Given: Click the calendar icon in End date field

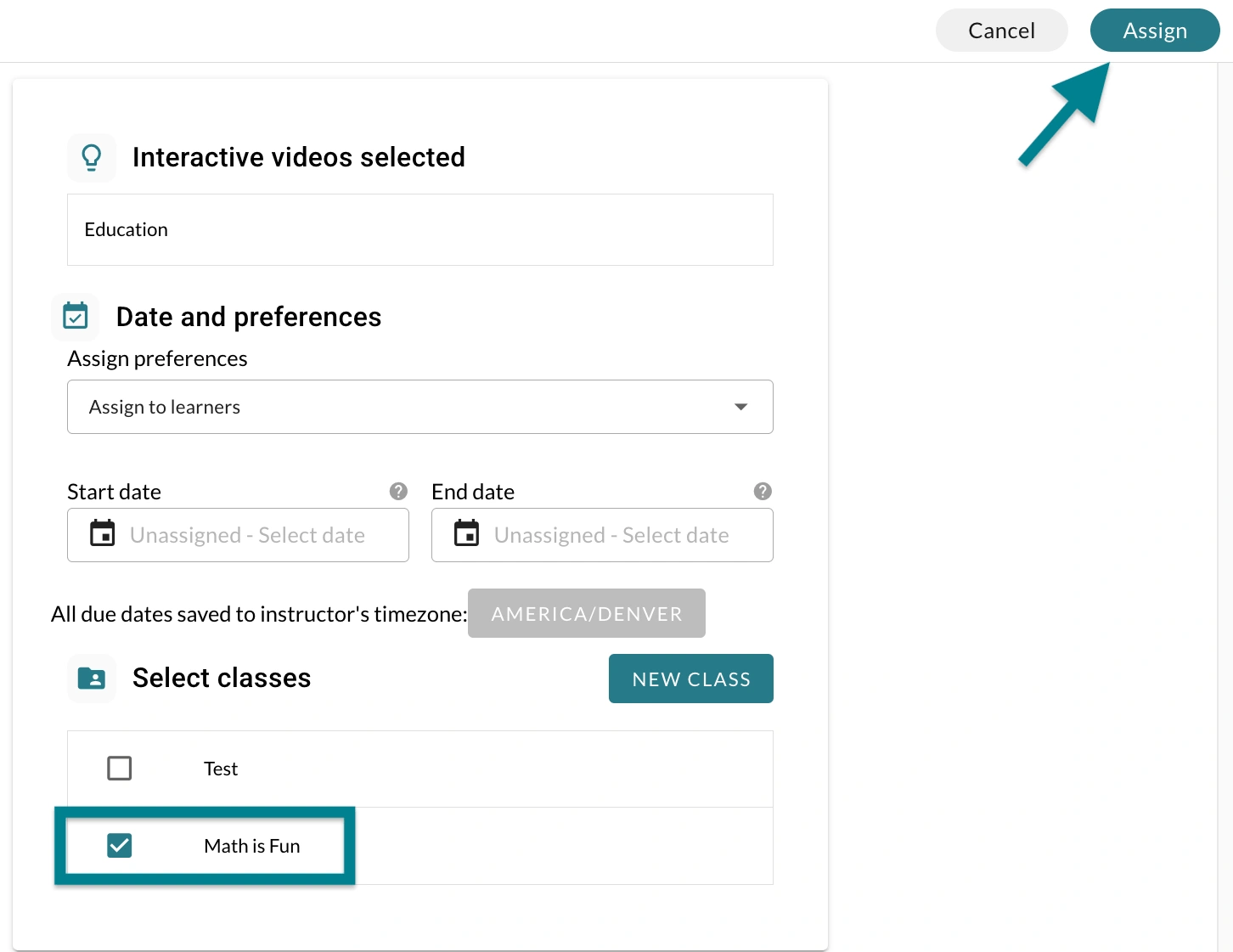Looking at the screenshot, I should click(x=467, y=533).
